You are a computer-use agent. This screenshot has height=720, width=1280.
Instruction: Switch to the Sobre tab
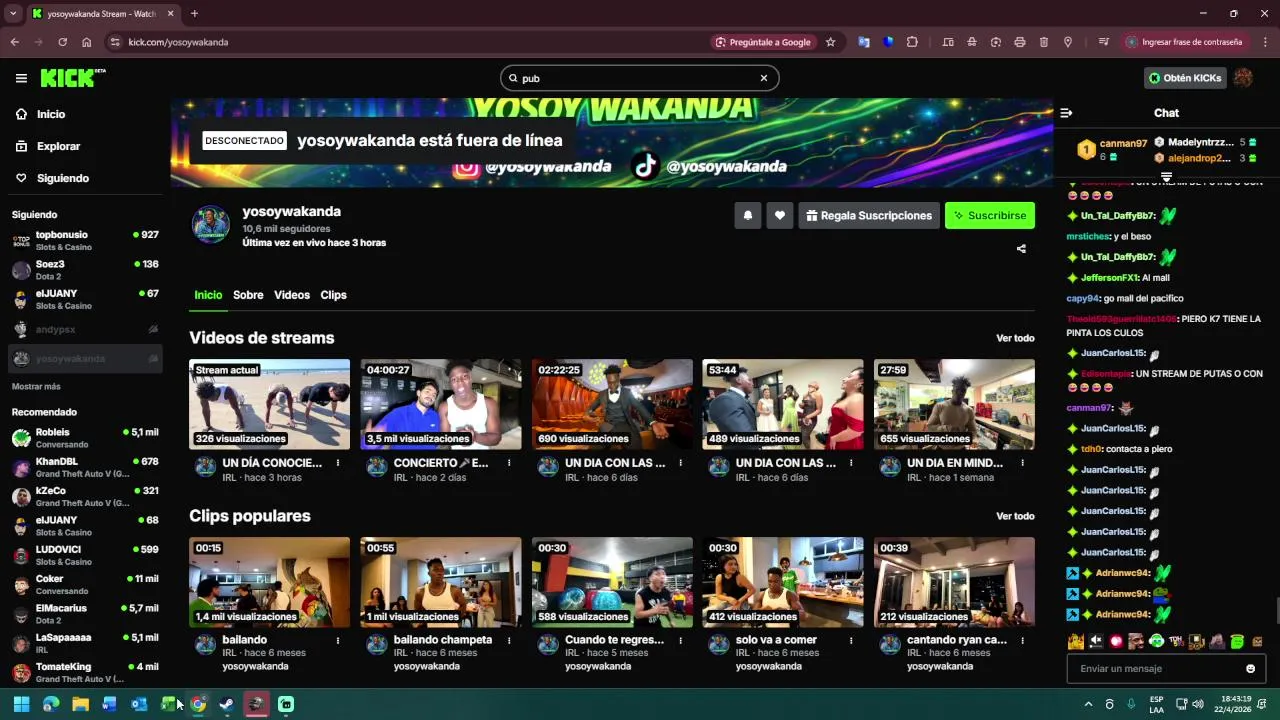248,295
